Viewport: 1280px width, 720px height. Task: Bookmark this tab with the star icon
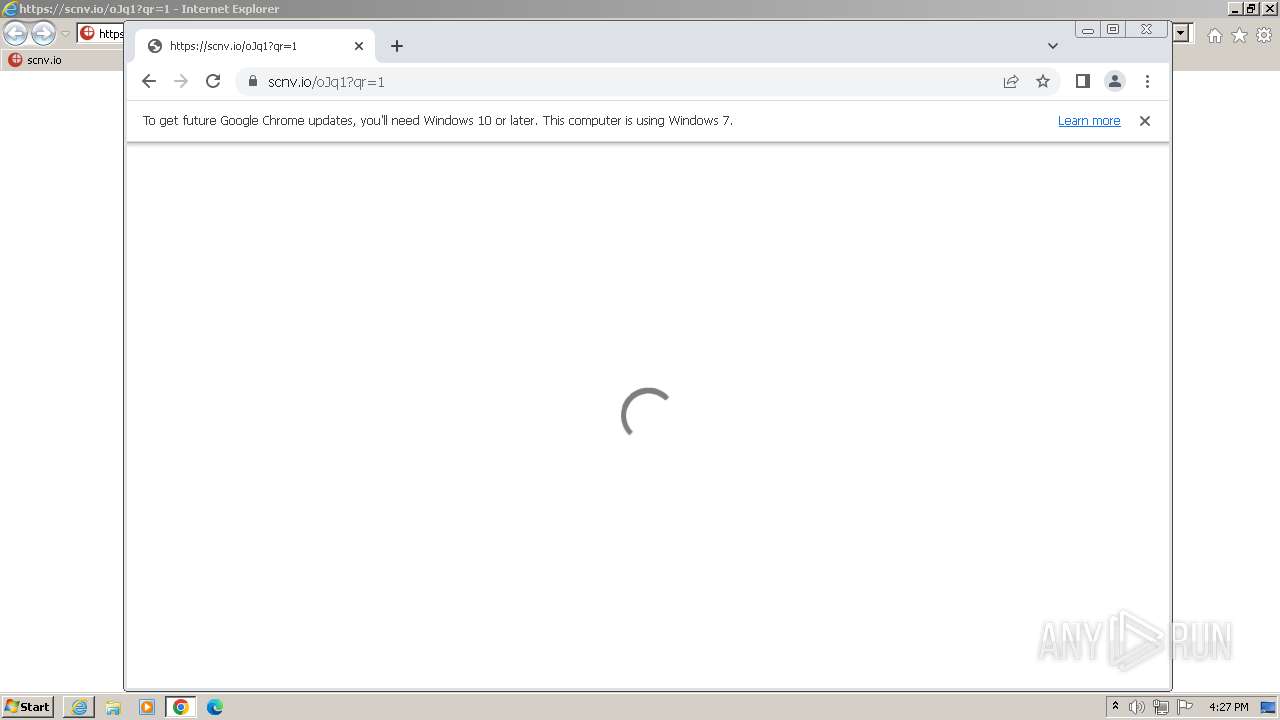pos(1043,82)
